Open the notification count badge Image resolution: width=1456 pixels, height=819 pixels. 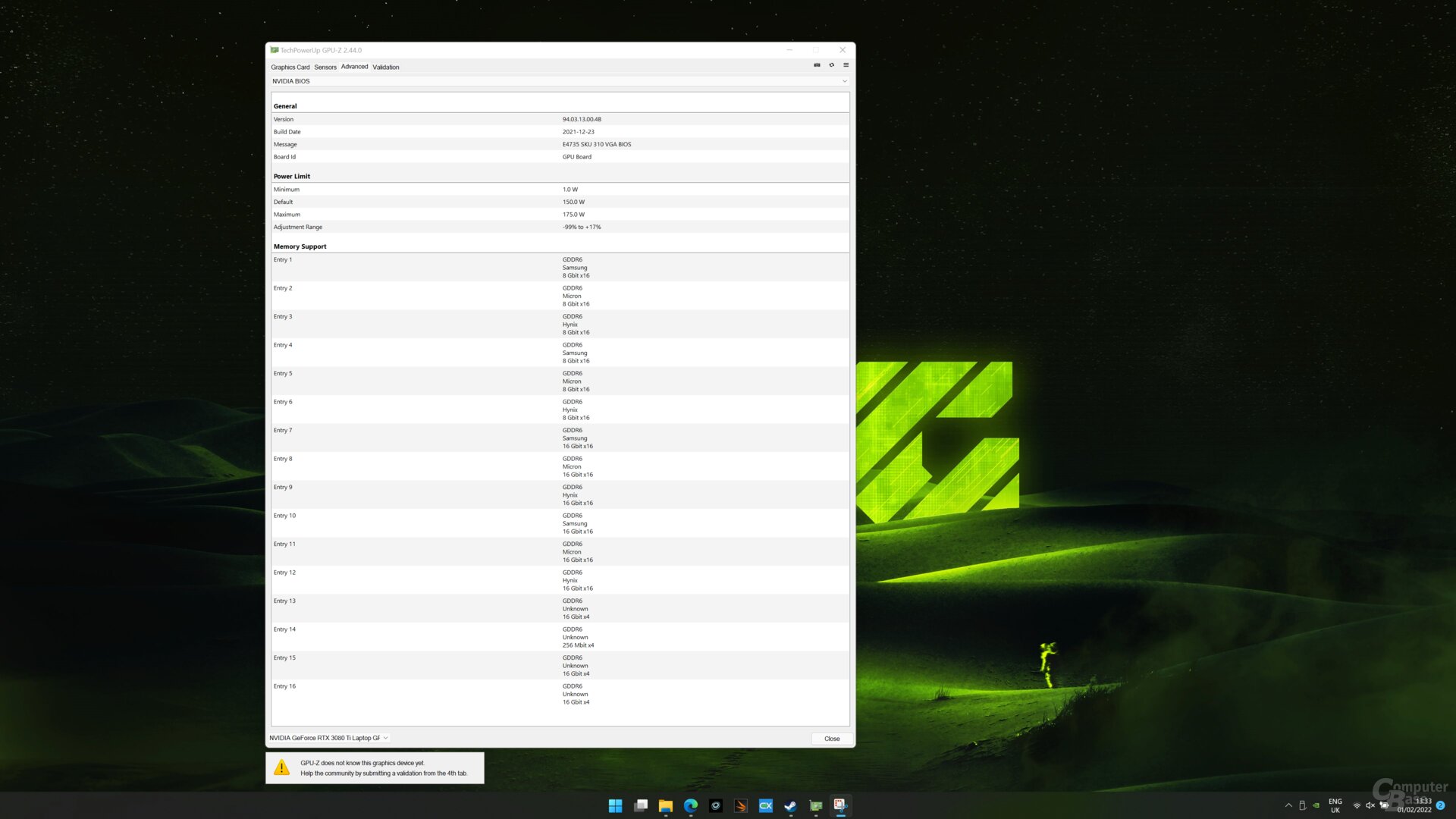[x=1440, y=805]
